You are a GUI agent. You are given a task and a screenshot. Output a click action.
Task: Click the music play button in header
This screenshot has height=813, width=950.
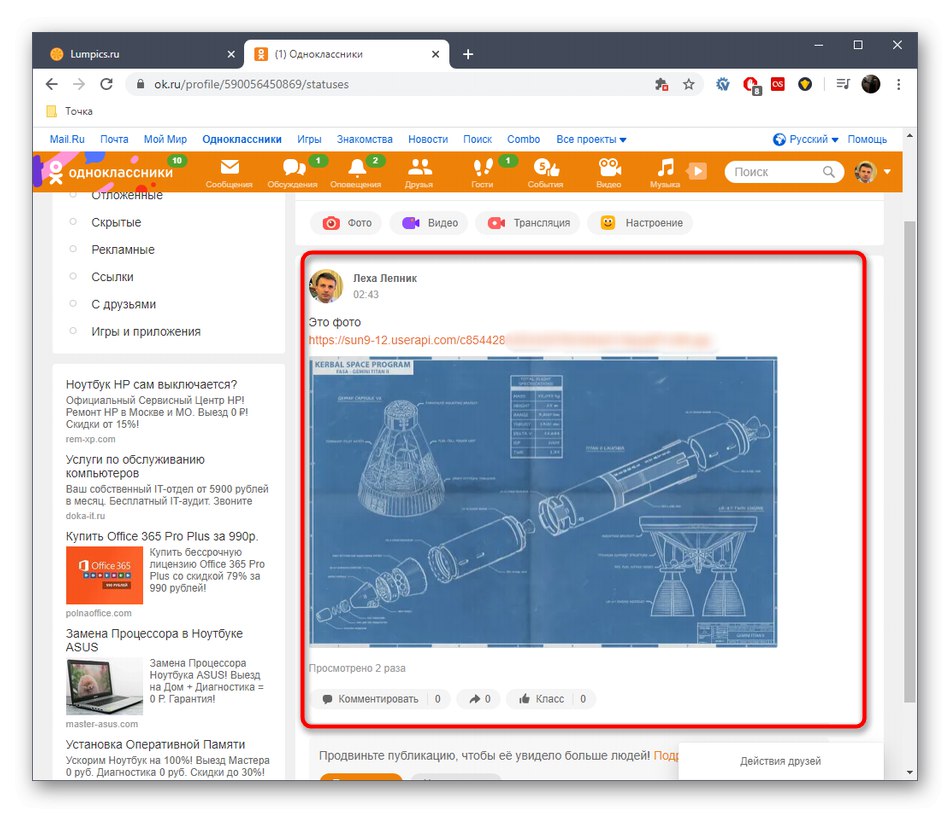[x=697, y=171]
